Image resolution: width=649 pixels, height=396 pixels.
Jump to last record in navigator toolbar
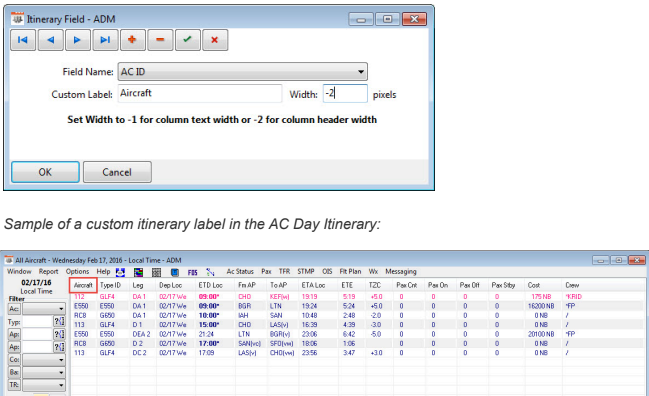(105, 40)
